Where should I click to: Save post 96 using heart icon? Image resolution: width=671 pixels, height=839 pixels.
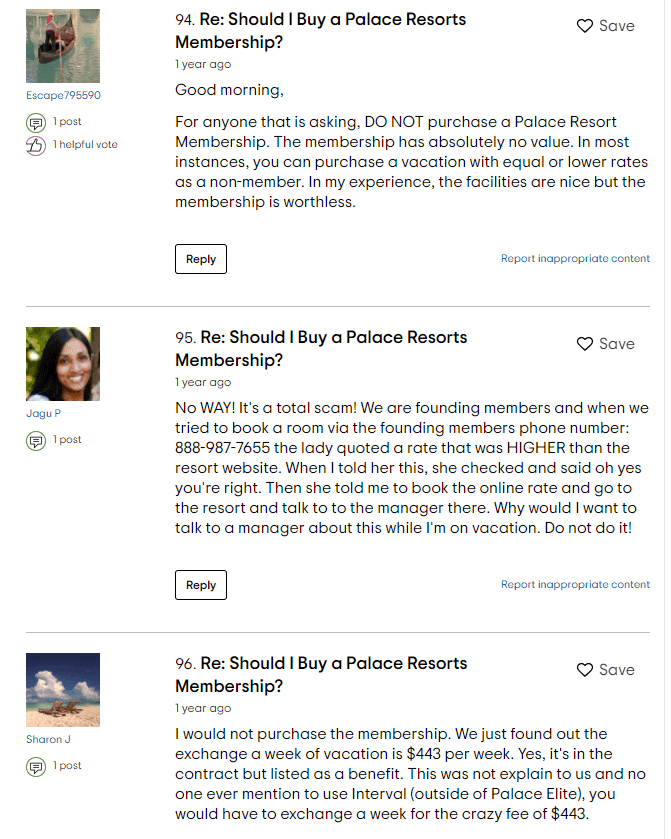[x=585, y=670]
